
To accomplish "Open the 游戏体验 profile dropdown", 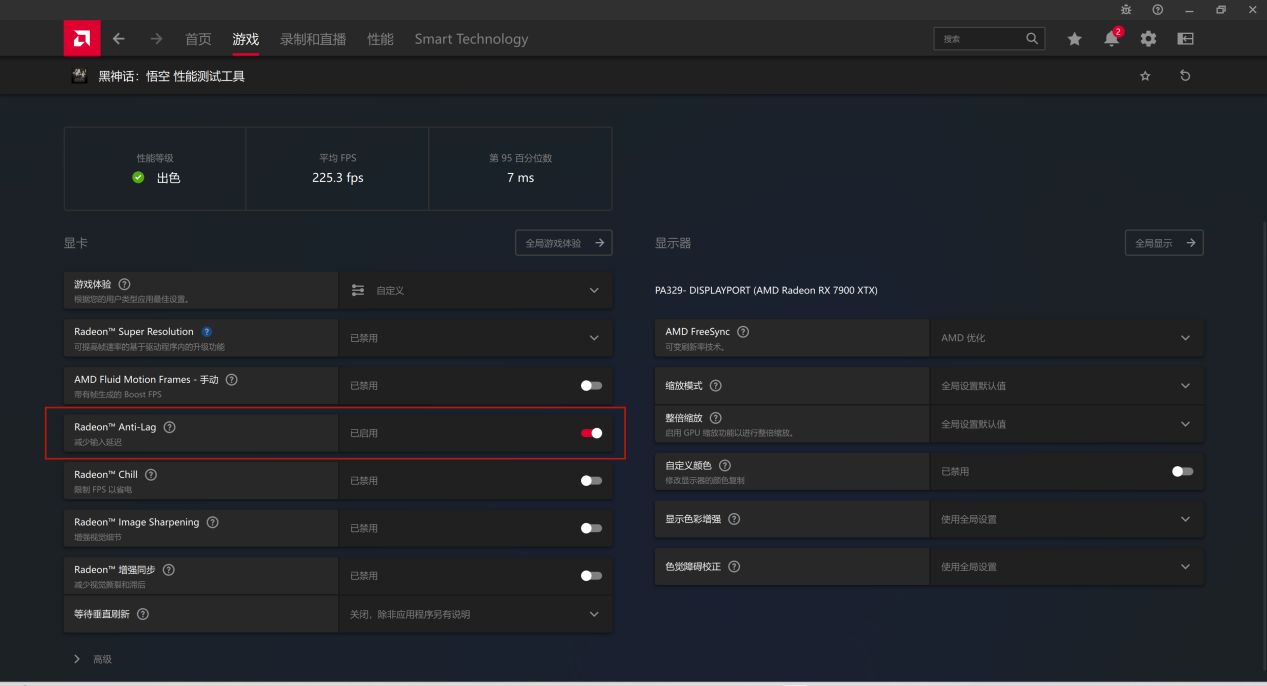I will (475, 290).
